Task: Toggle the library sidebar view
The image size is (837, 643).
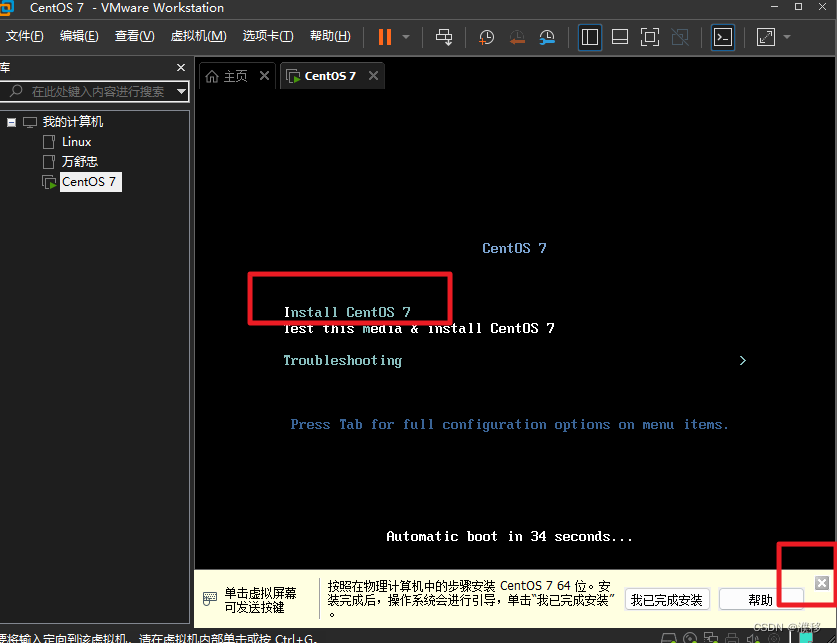Action: coord(590,37)
